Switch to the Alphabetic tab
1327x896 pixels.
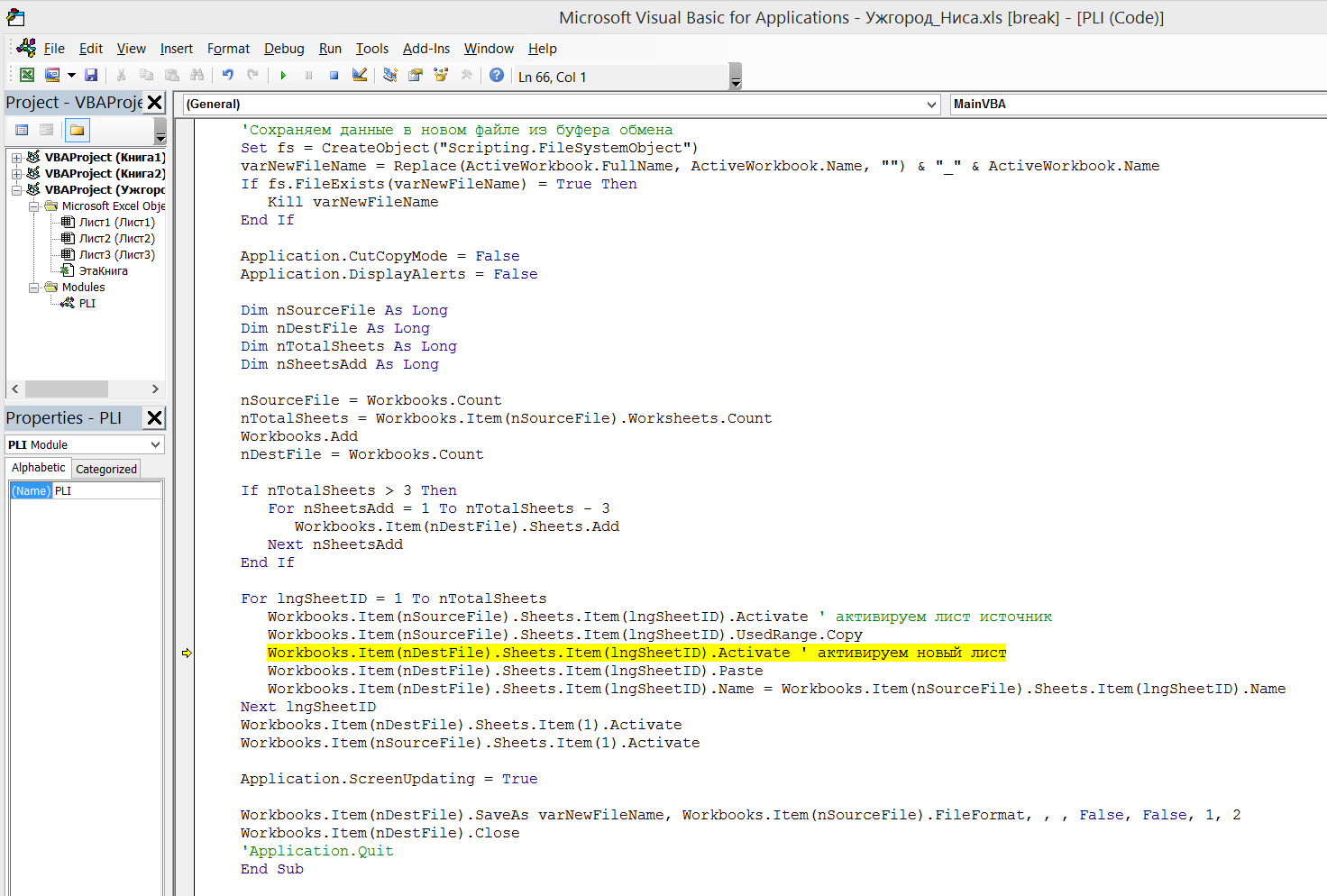pos(39,468)
